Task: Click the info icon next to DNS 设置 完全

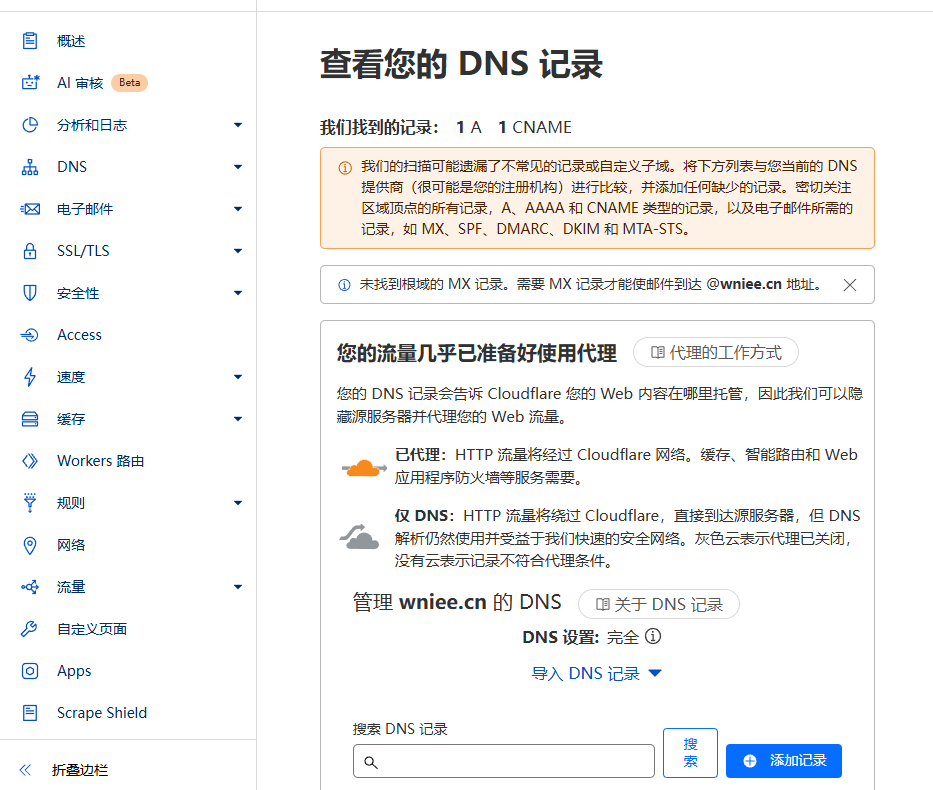Action: [x=653, y=637]
